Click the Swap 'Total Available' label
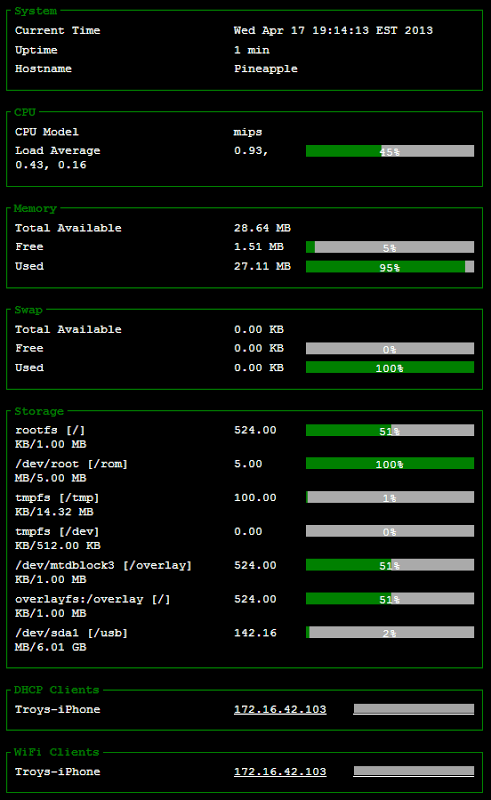 tap(68, 330)
